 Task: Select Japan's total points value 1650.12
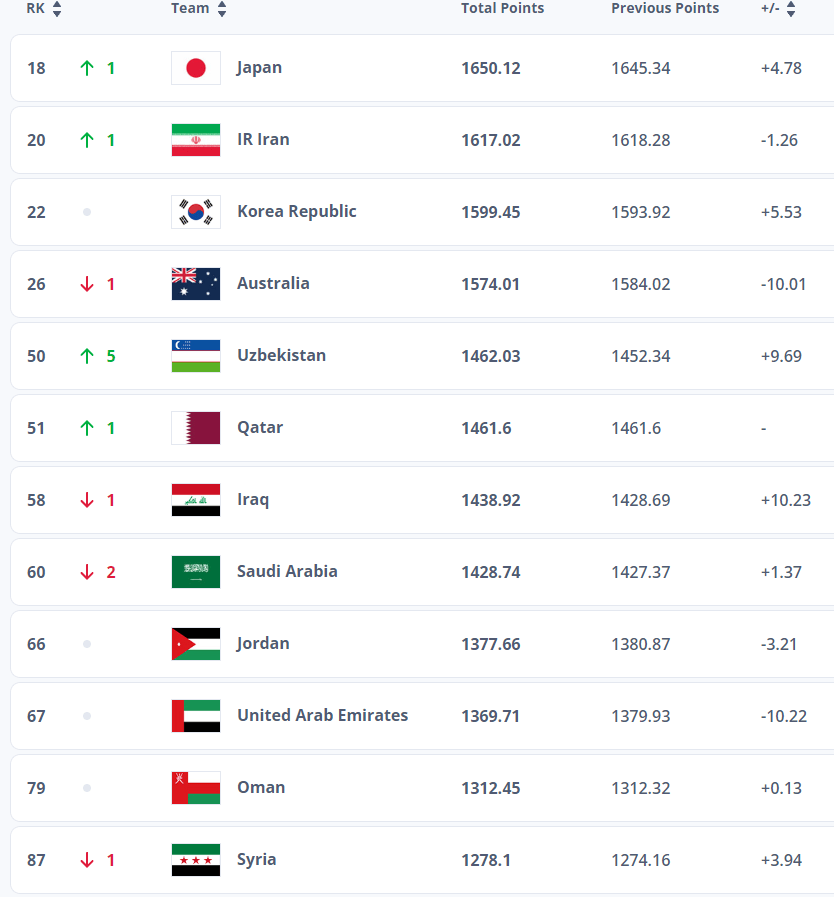point(491,68)
